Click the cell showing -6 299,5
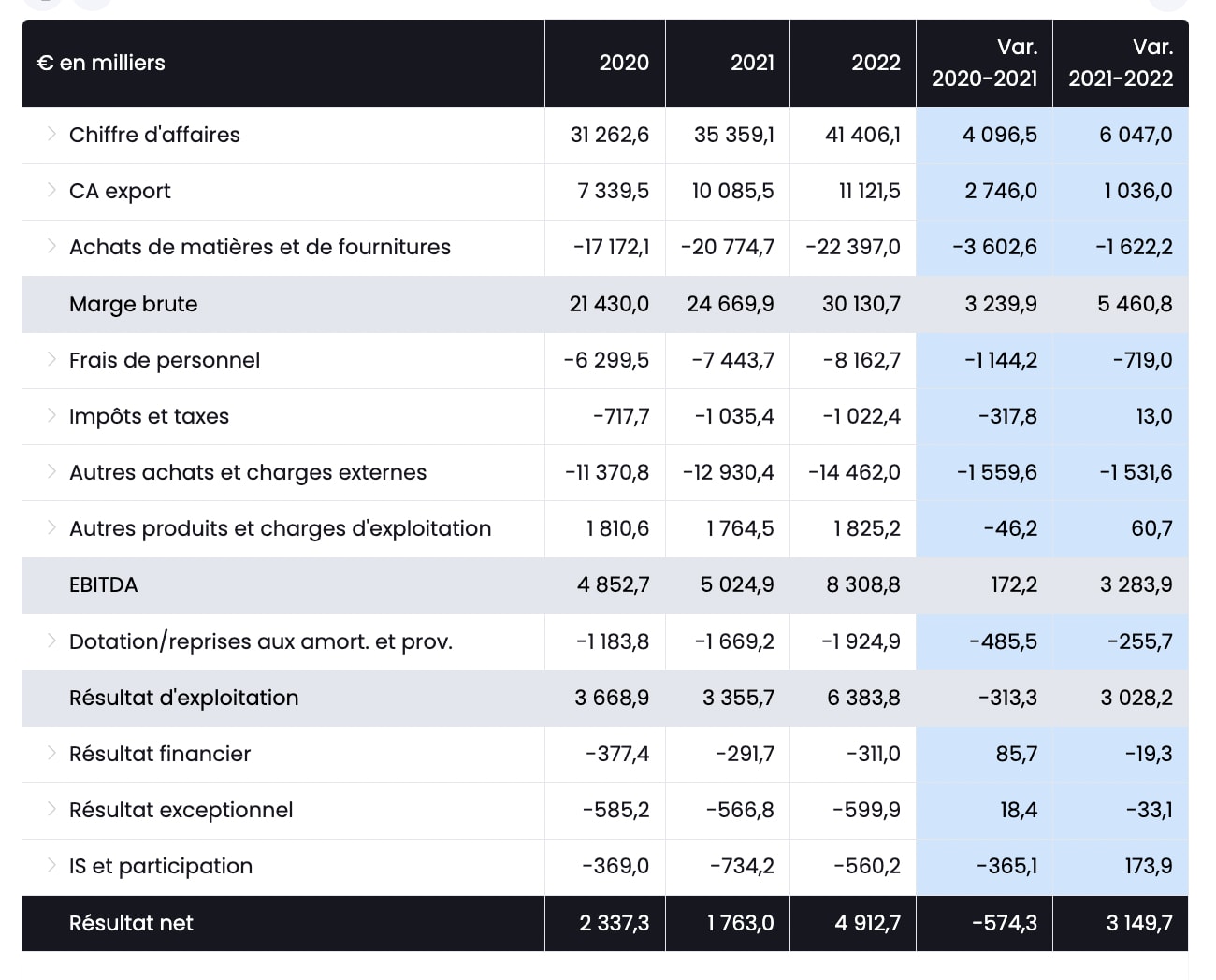 [606, 360]
